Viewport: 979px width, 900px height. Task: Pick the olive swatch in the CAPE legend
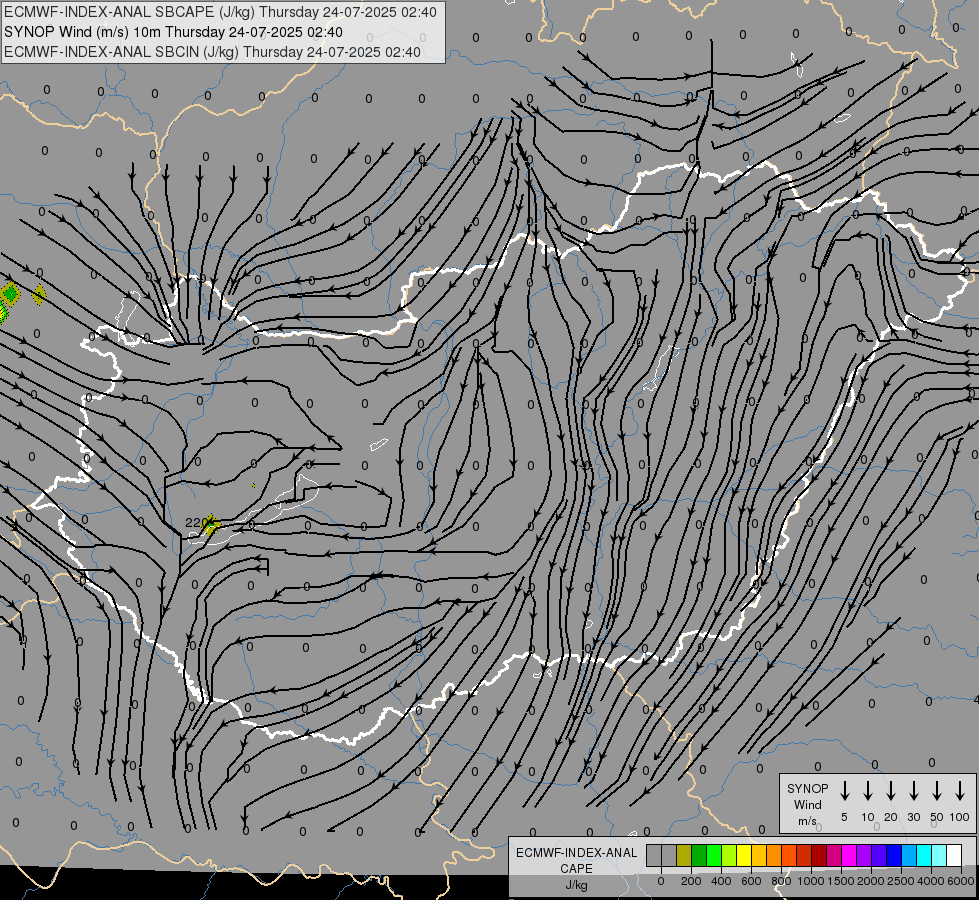(x=684, y=855)
